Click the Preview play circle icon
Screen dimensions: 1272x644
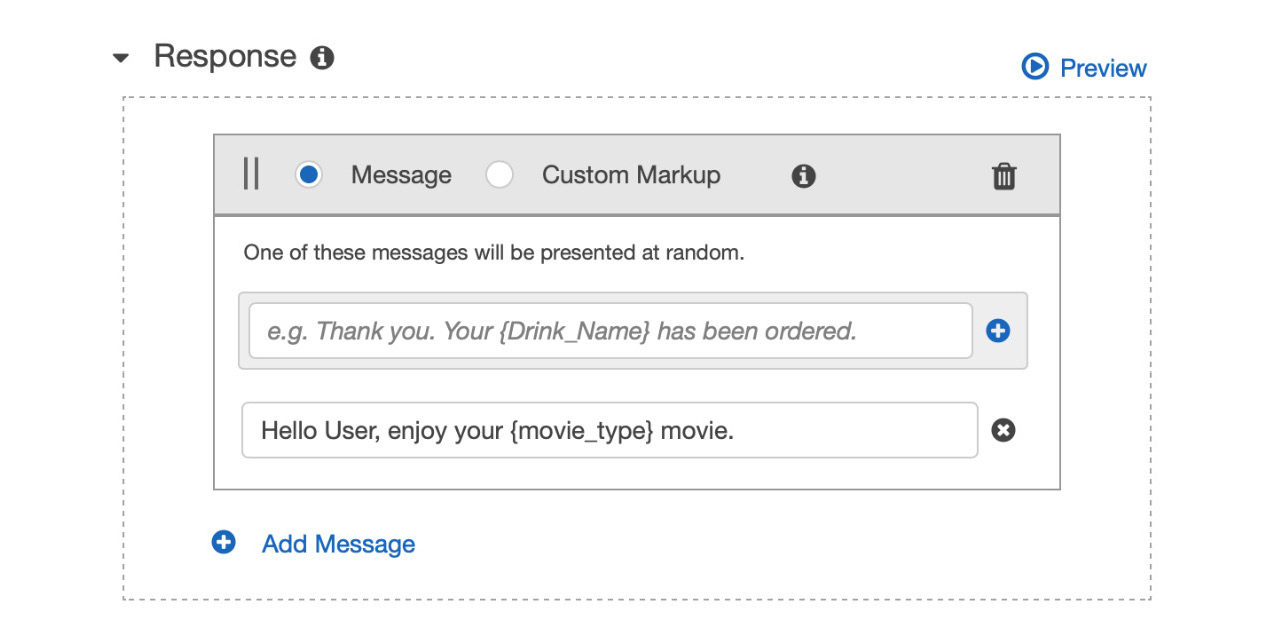pos(1034,67)
